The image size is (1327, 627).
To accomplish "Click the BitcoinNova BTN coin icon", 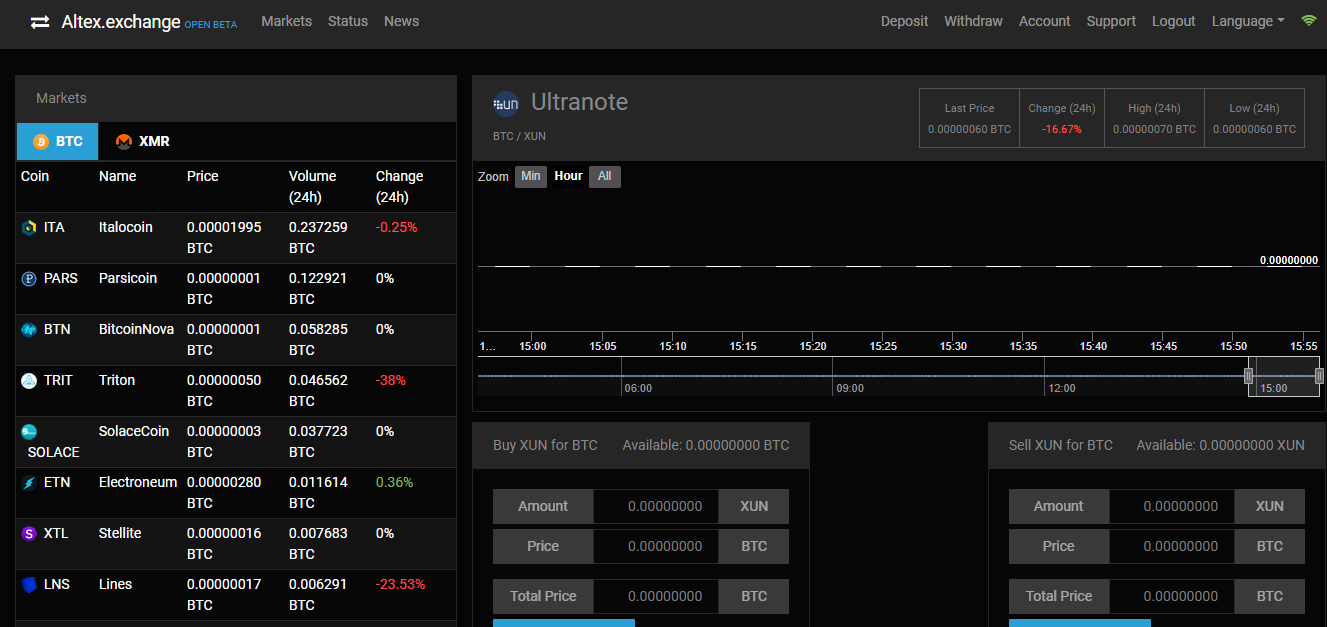I will tap(29, 330).
